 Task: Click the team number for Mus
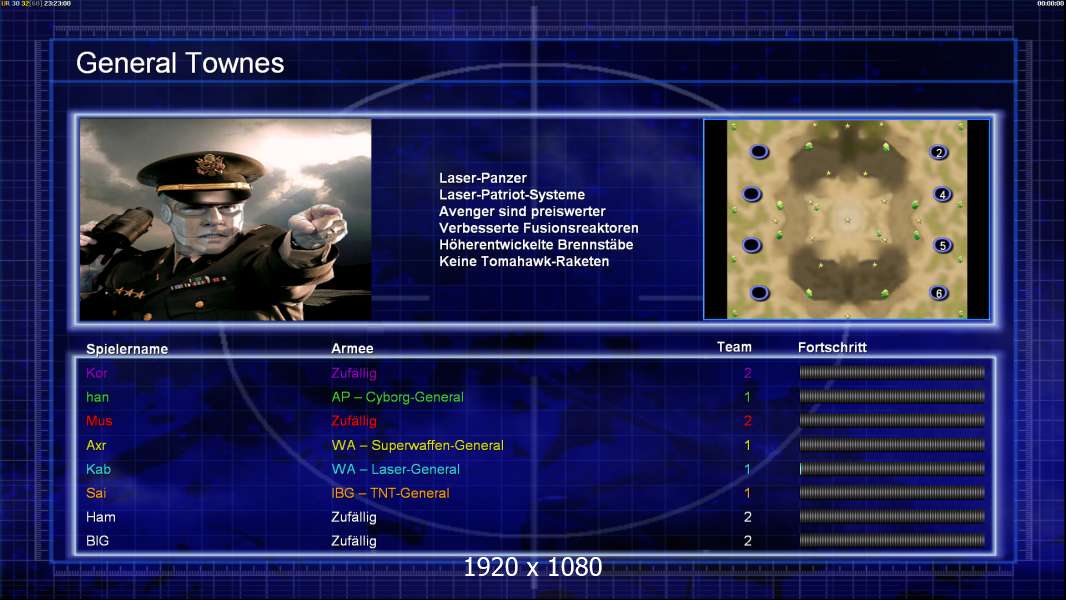tap(747, 421)
